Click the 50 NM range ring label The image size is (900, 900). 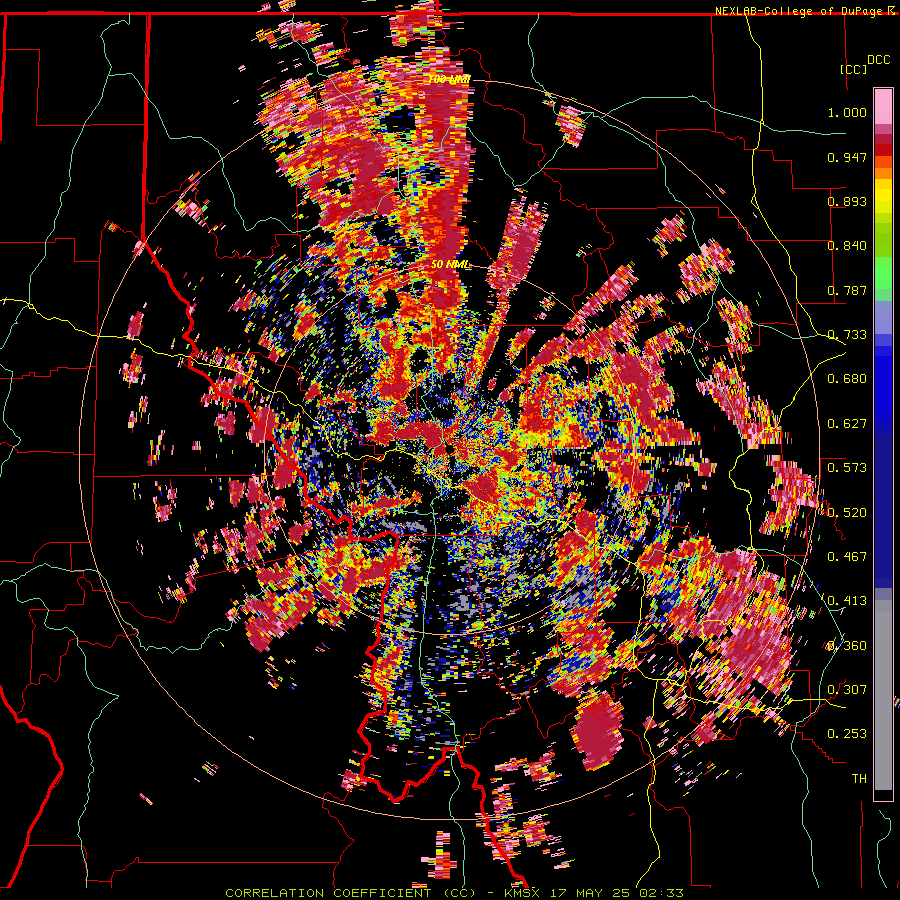coord(450,265)
